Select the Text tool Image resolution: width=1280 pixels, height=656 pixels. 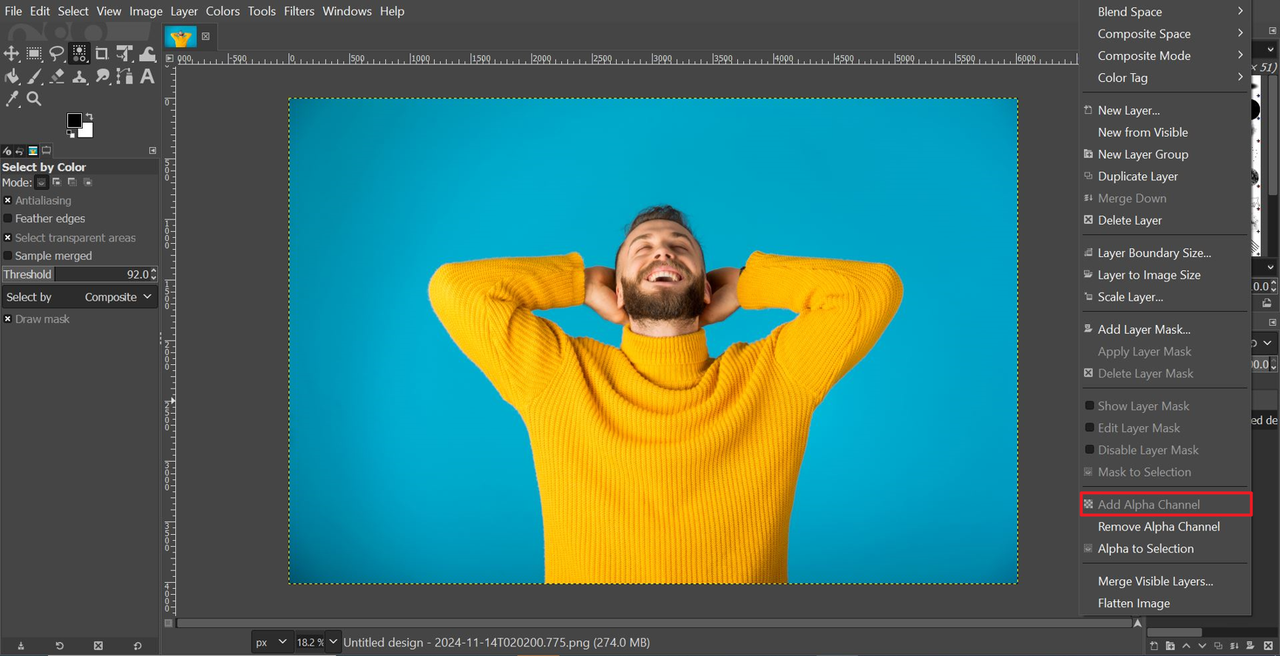tap(147, 76)
